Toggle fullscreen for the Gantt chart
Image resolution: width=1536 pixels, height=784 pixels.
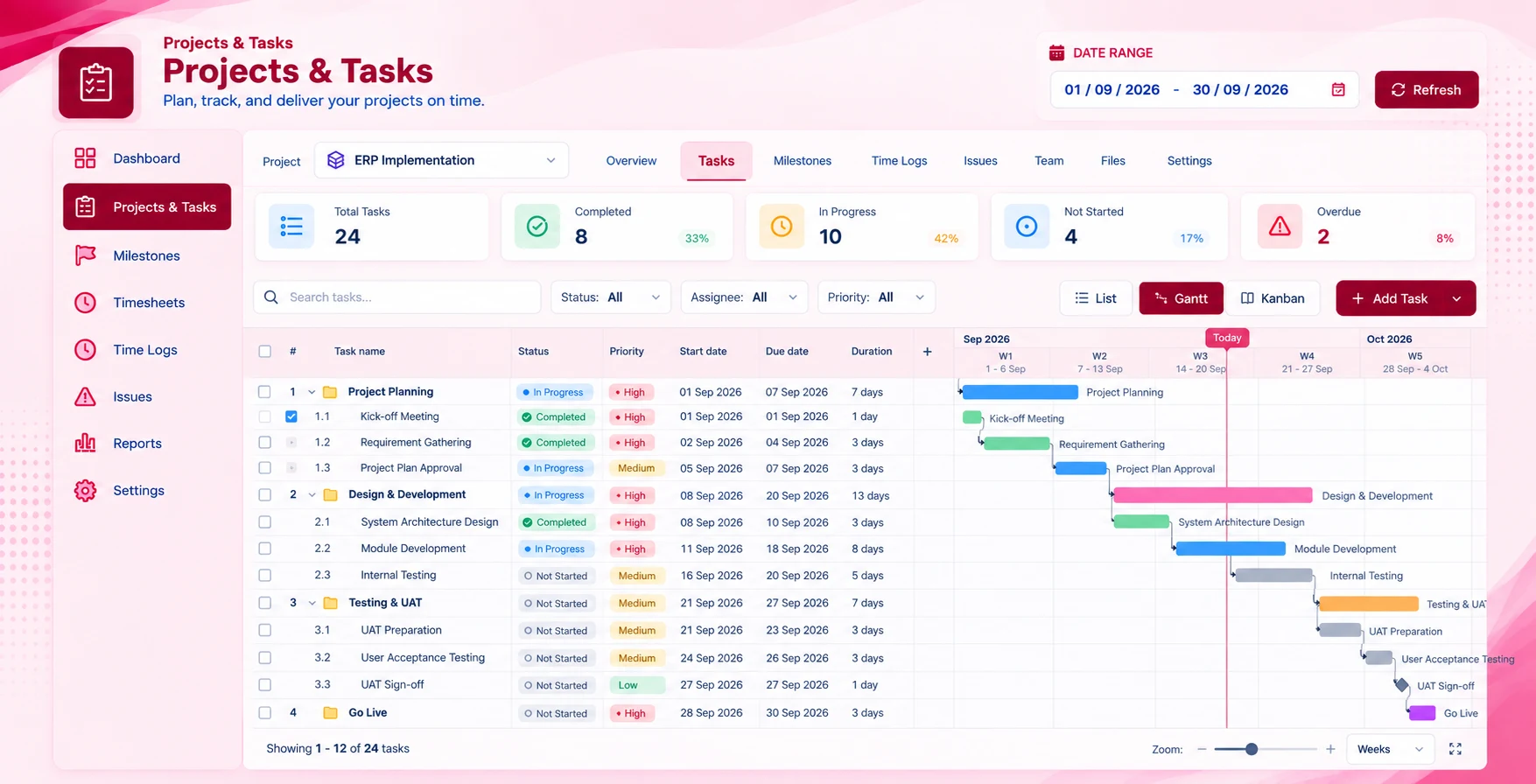click(x=1455, y=749)
